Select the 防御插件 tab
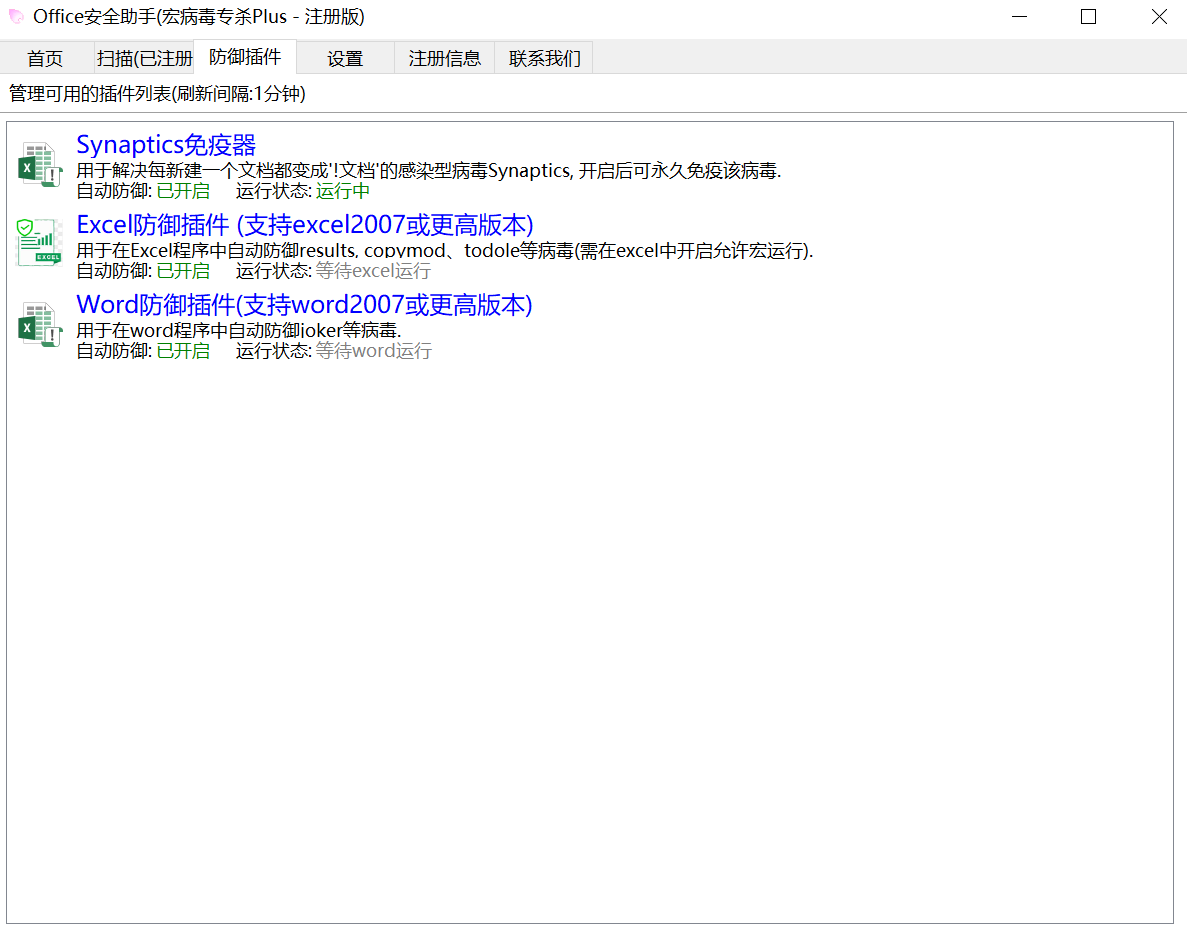1187x937 pixels. [245, 57]
